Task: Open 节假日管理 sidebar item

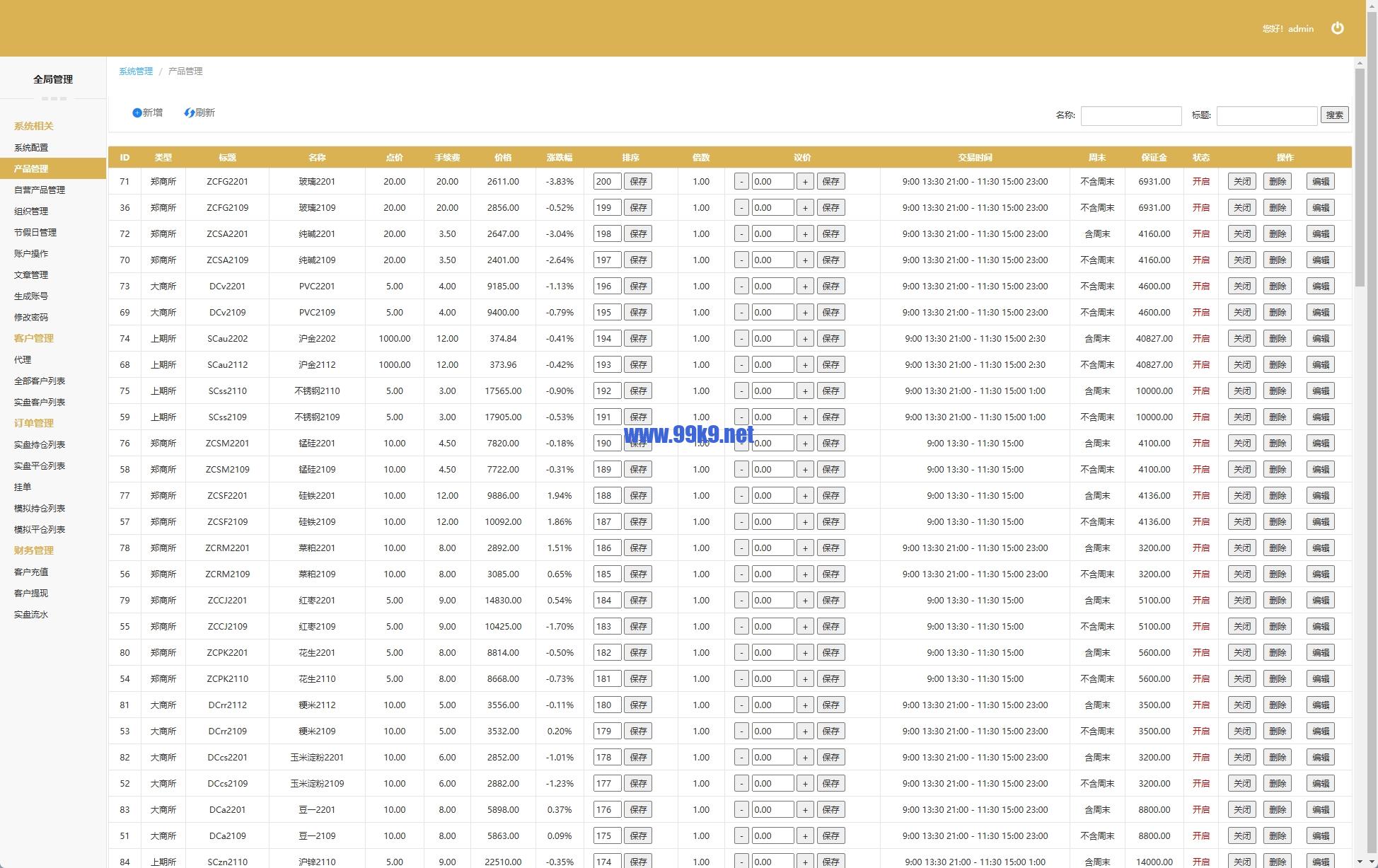Action: (35, 232)
